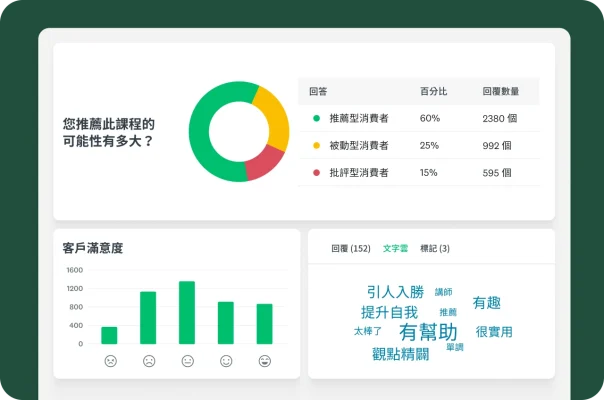604x400 pixels.
Task: Click the word 觀點精闢 in word cloud
Action: pos(401,354)
